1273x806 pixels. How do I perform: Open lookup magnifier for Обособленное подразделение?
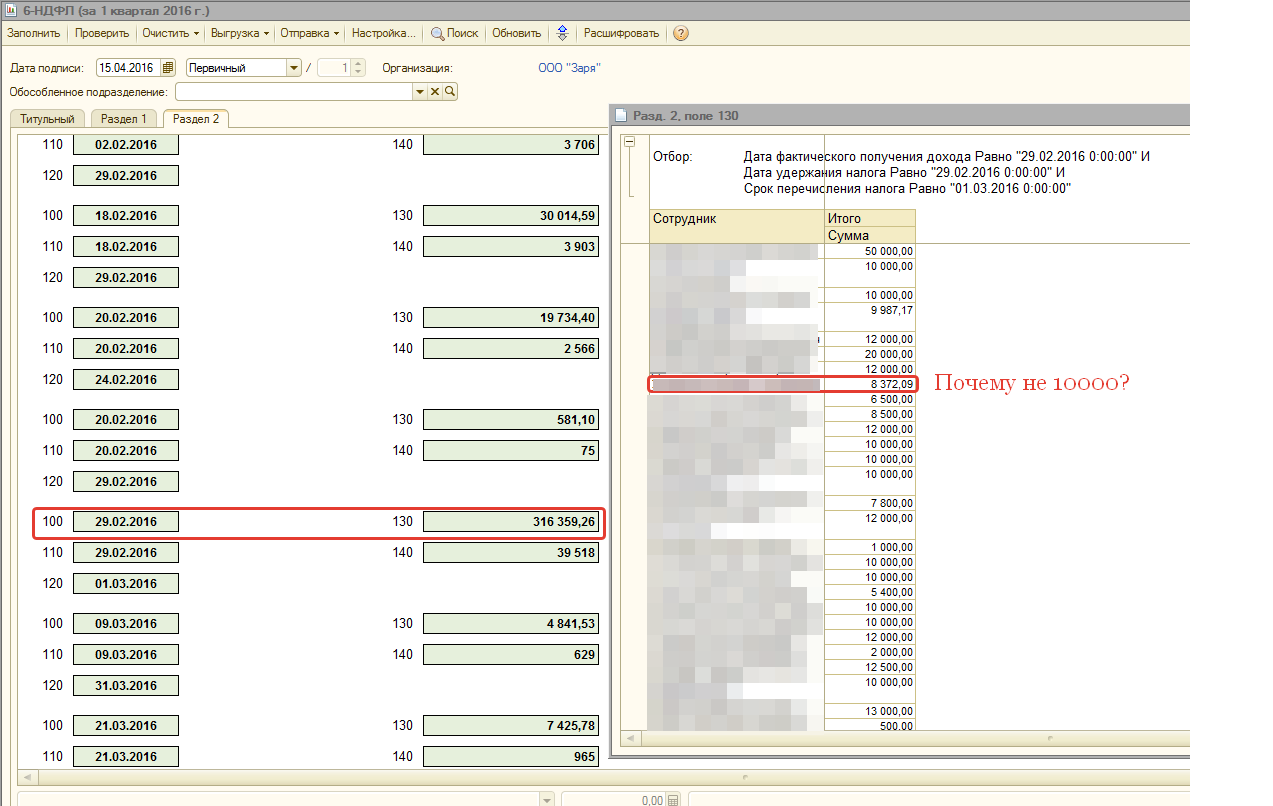(450, 92)
